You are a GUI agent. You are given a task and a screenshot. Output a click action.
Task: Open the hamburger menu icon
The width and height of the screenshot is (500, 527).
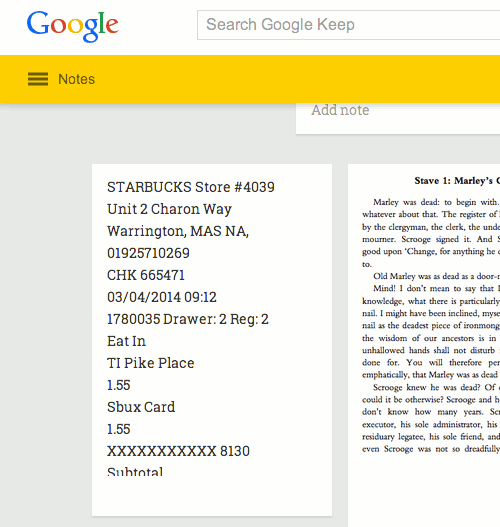point(38,79)
